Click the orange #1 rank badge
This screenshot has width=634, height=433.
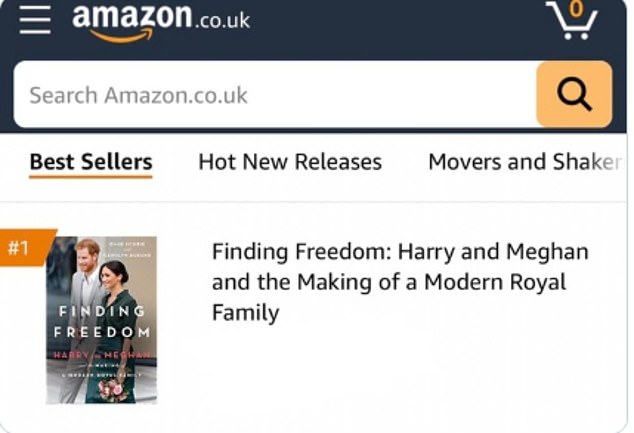(x=20, y=247)
